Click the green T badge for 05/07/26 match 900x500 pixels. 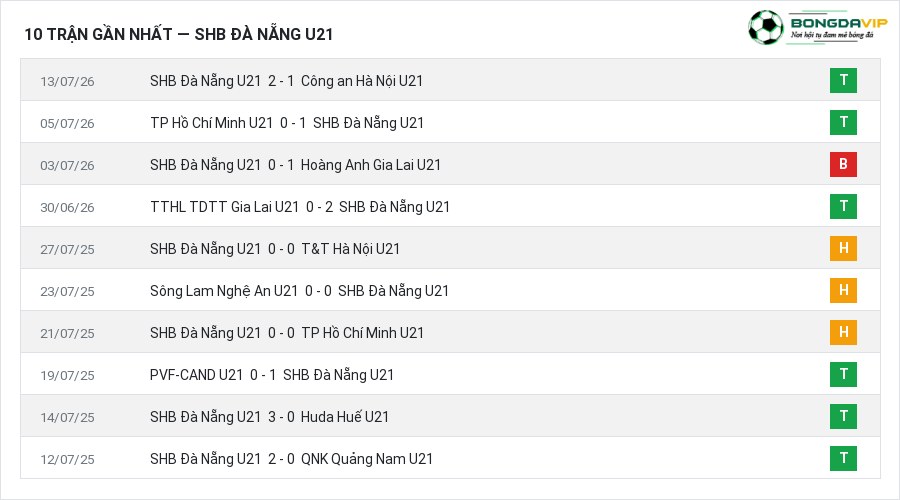(x=843, y=122)
